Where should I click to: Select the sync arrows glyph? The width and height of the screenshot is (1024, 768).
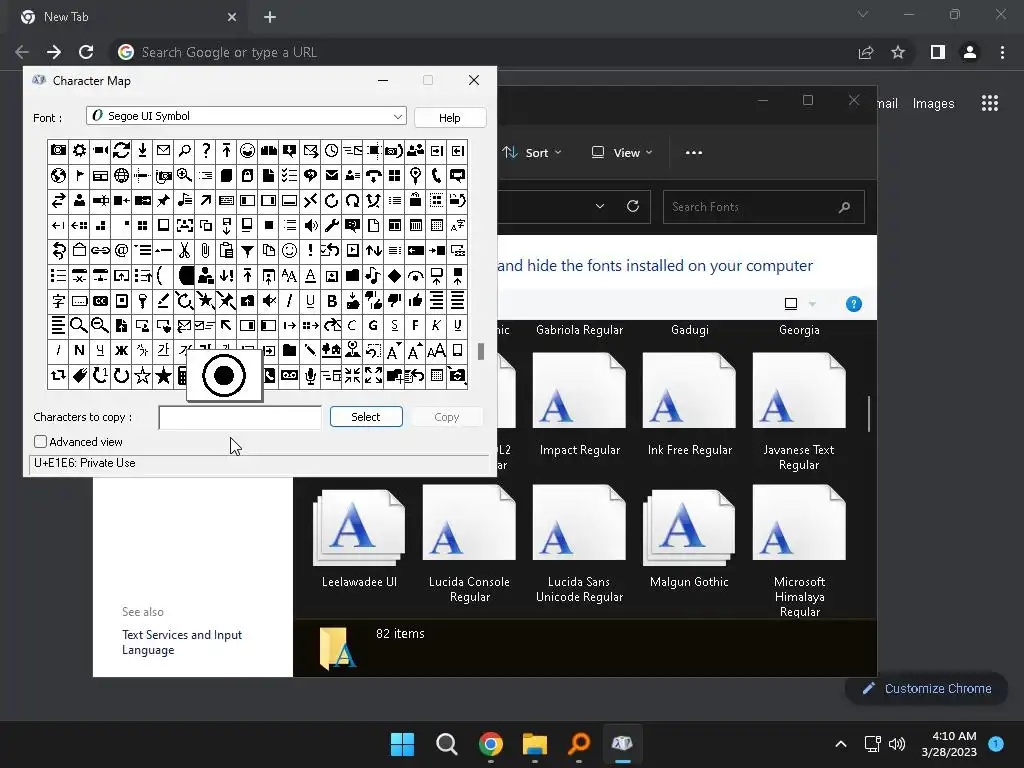pos(121,151)
